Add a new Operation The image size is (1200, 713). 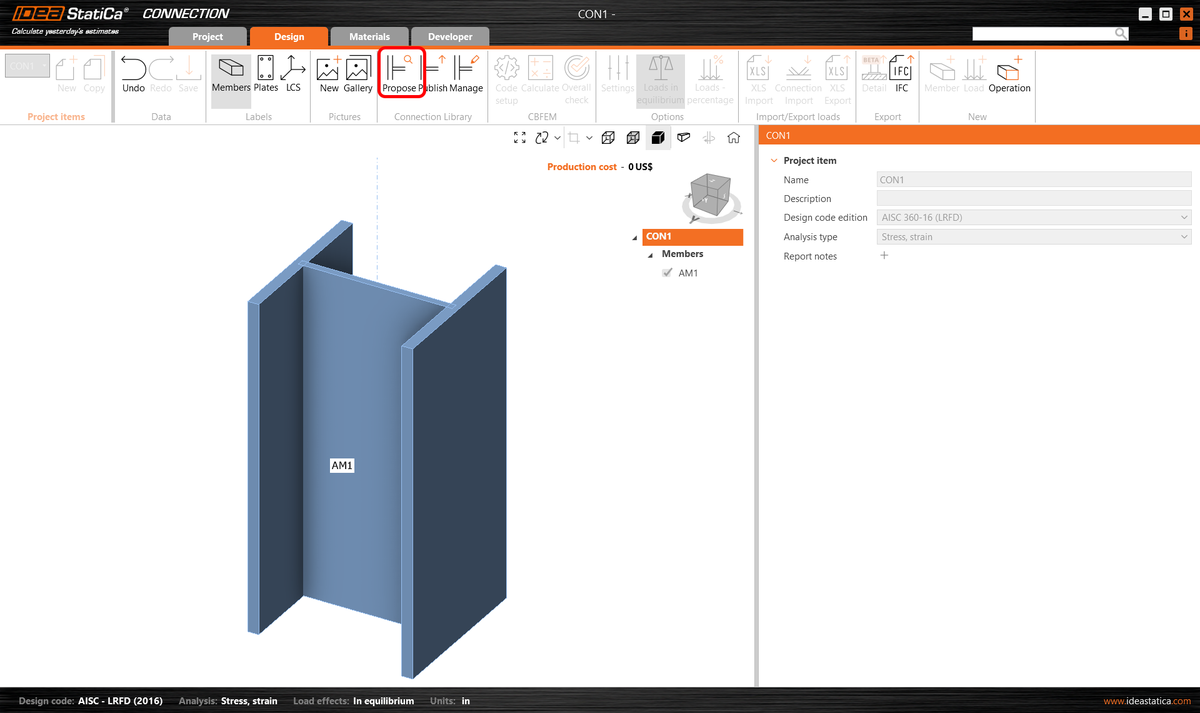pyautogui.click(x=1008, y=72)
